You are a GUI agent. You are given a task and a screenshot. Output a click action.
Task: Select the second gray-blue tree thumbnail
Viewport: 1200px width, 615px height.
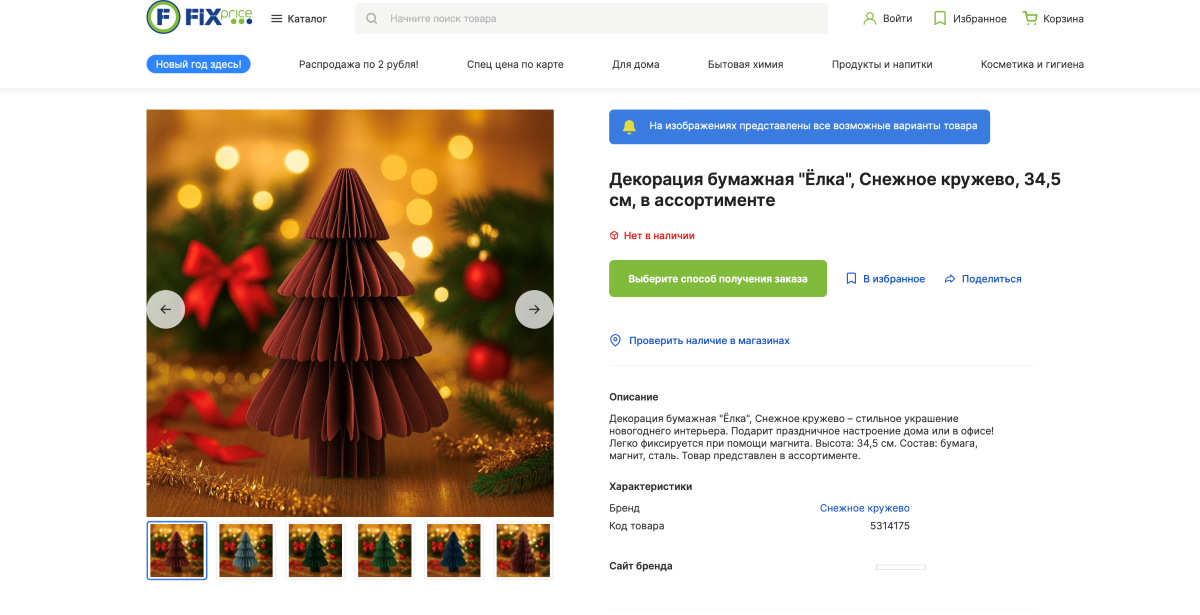pyautogui.click(x=246, y=550)
